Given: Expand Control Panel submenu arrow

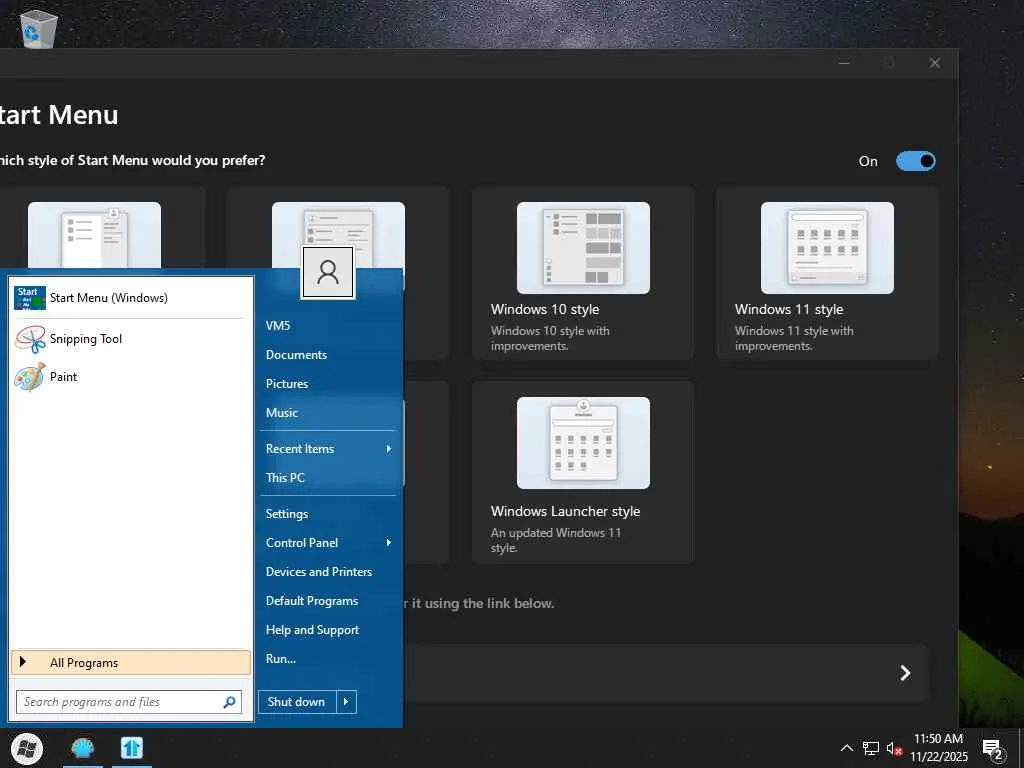Looking at the screenshot, I should tap(389, 543).
